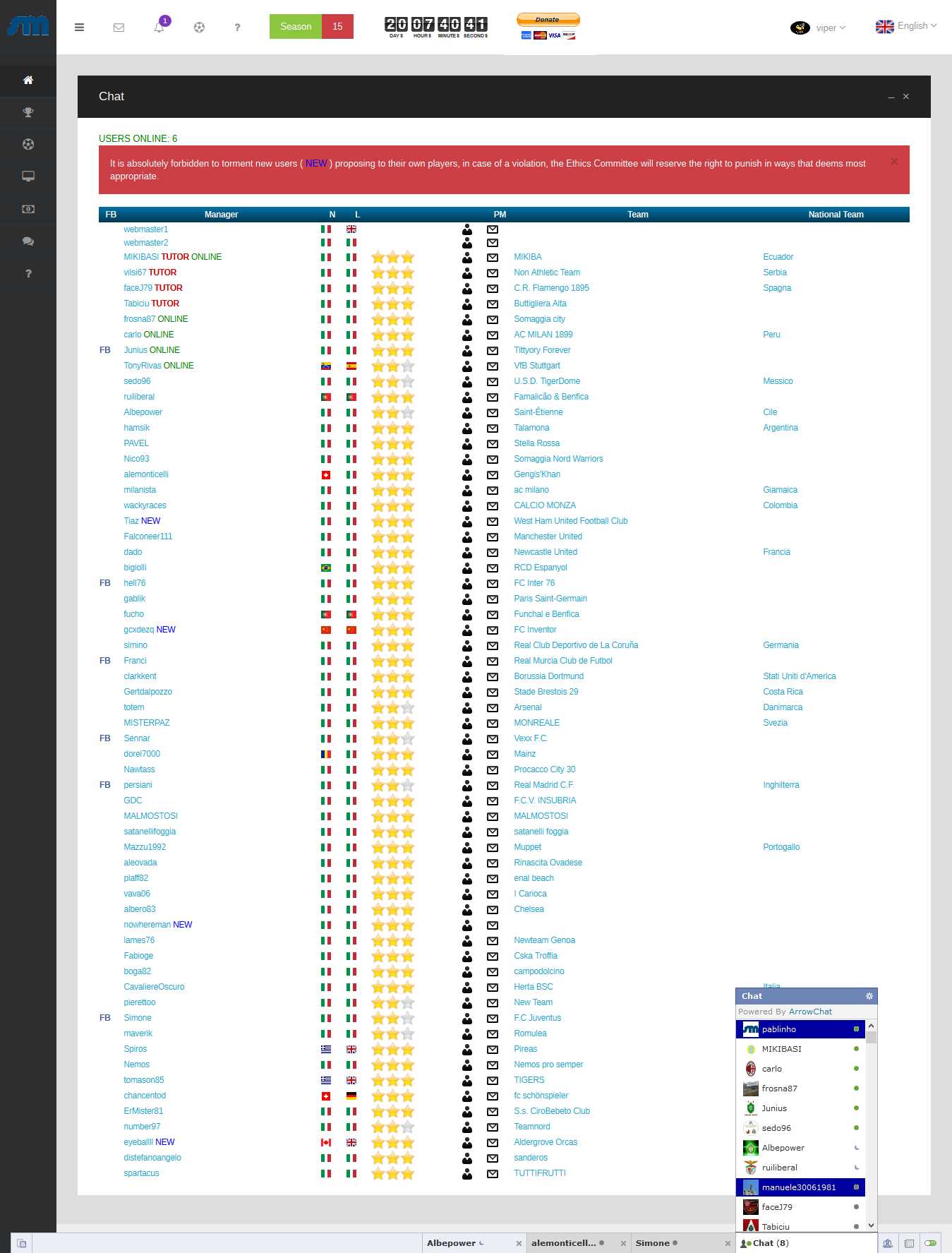
Task: Click PM envelope in TonyRivas row
Action: [493, 366]
